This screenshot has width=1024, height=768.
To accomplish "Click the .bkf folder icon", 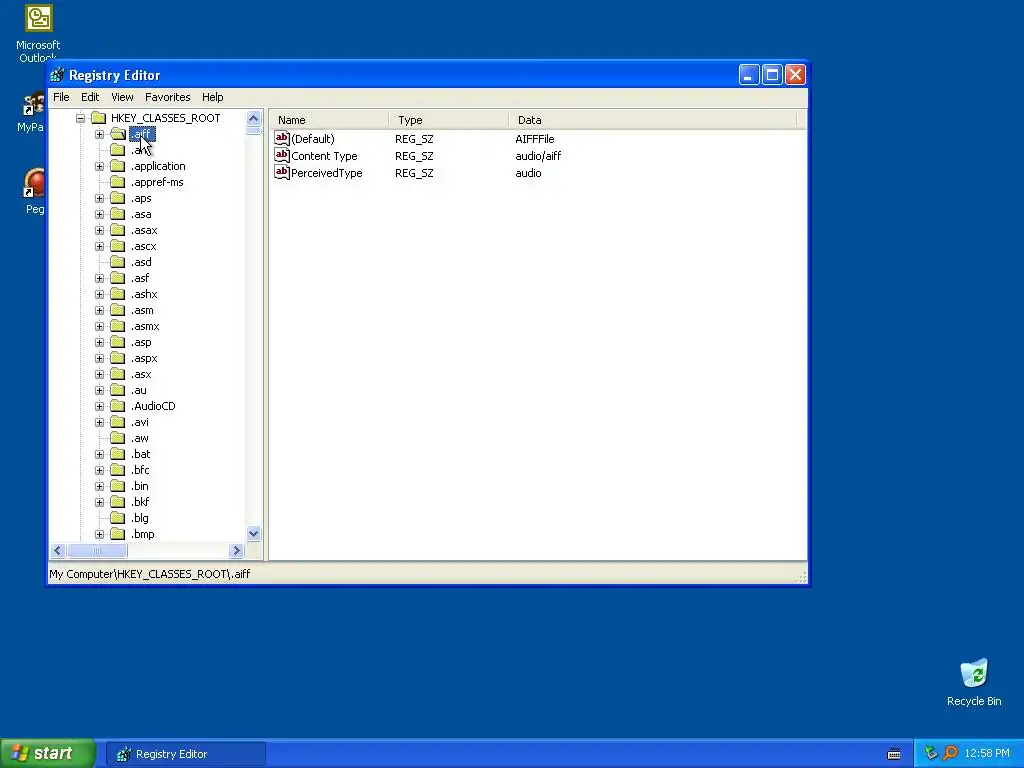I will click(118, 502).
